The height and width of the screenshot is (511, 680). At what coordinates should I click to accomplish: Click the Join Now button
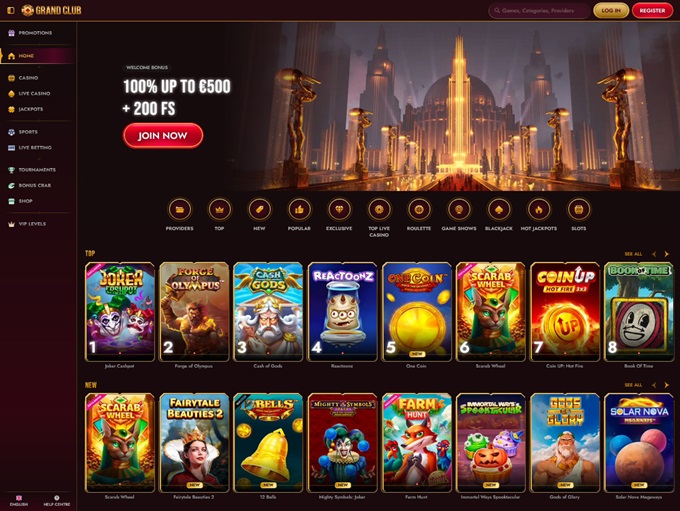(x=163, y=135)
